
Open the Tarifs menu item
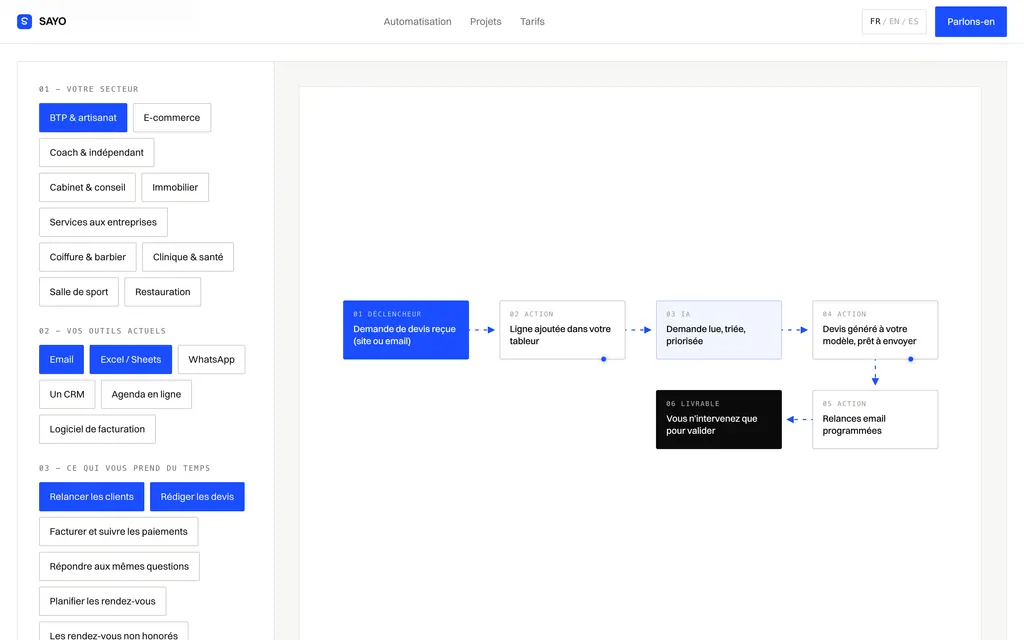tap(532, 22)
